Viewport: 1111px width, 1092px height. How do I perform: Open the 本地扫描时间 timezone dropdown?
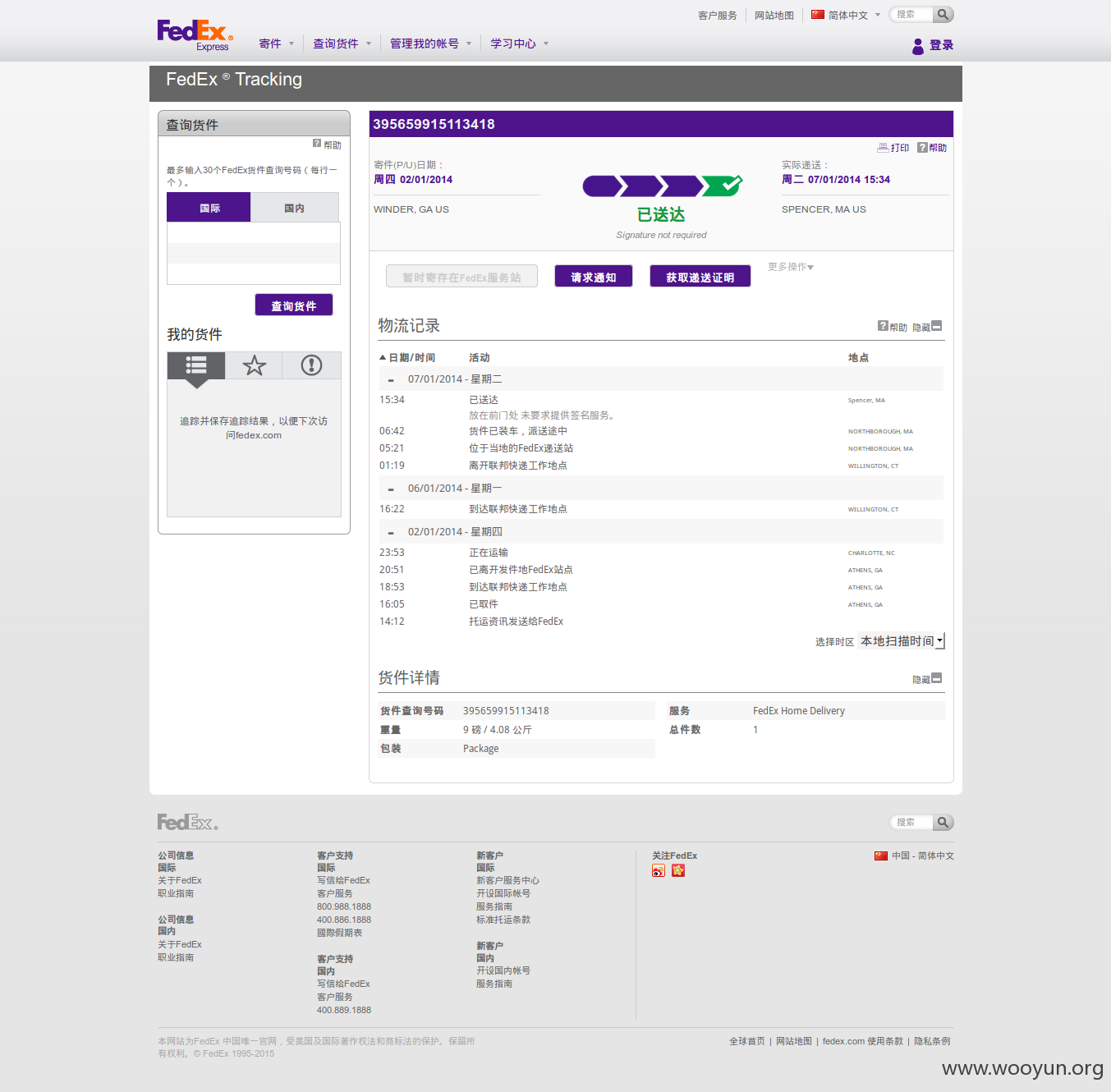click(x=902, y=641)
